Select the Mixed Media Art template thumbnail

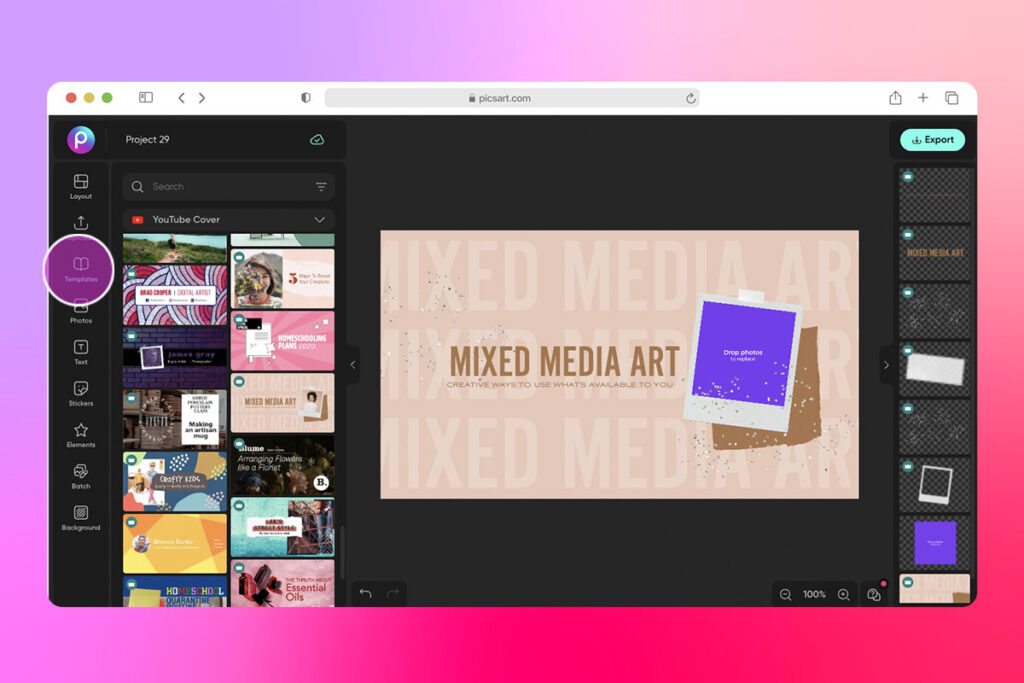point(282,403)
